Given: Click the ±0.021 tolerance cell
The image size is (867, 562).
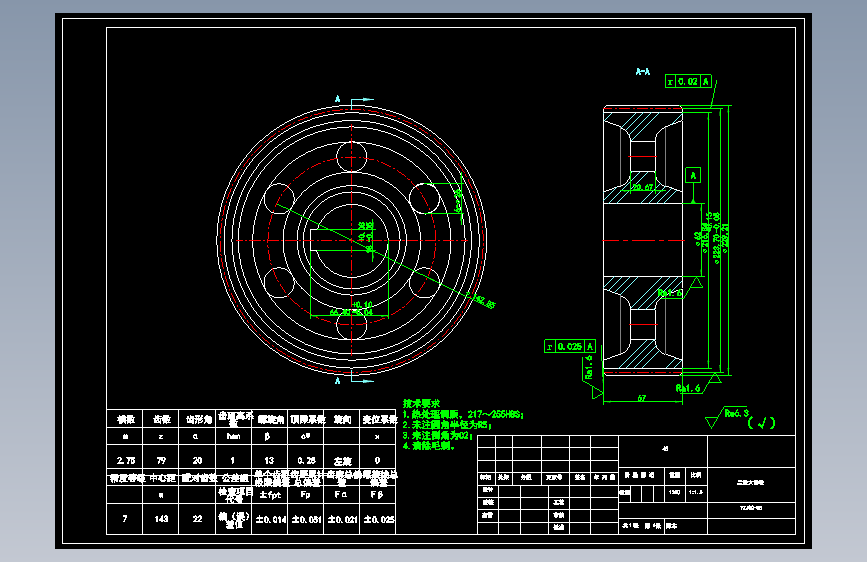Looking at the screenshot, I should coord(342,519).
